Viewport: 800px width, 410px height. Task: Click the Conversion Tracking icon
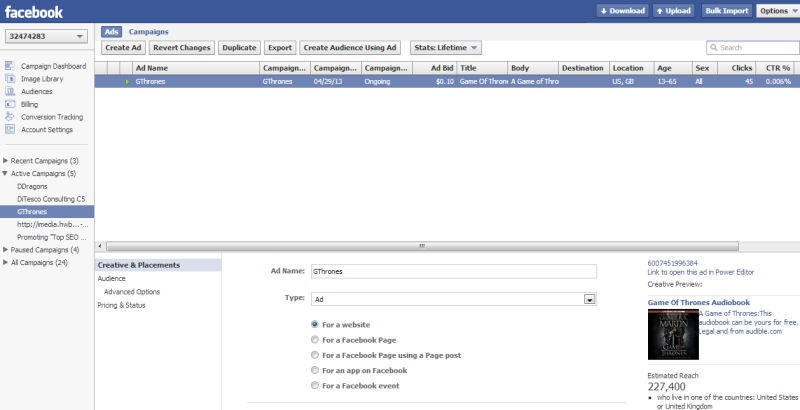point(10,117)
